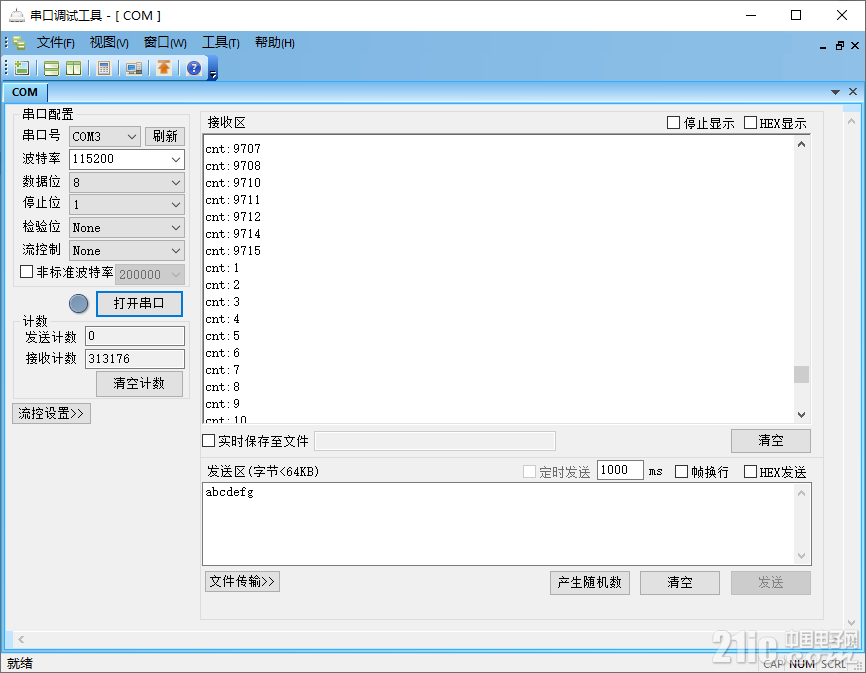Open the 200000 non-standard baud dropdown
Image resolution: width=866 pixels, height=673 pixels.
click(x=150, y=274)
